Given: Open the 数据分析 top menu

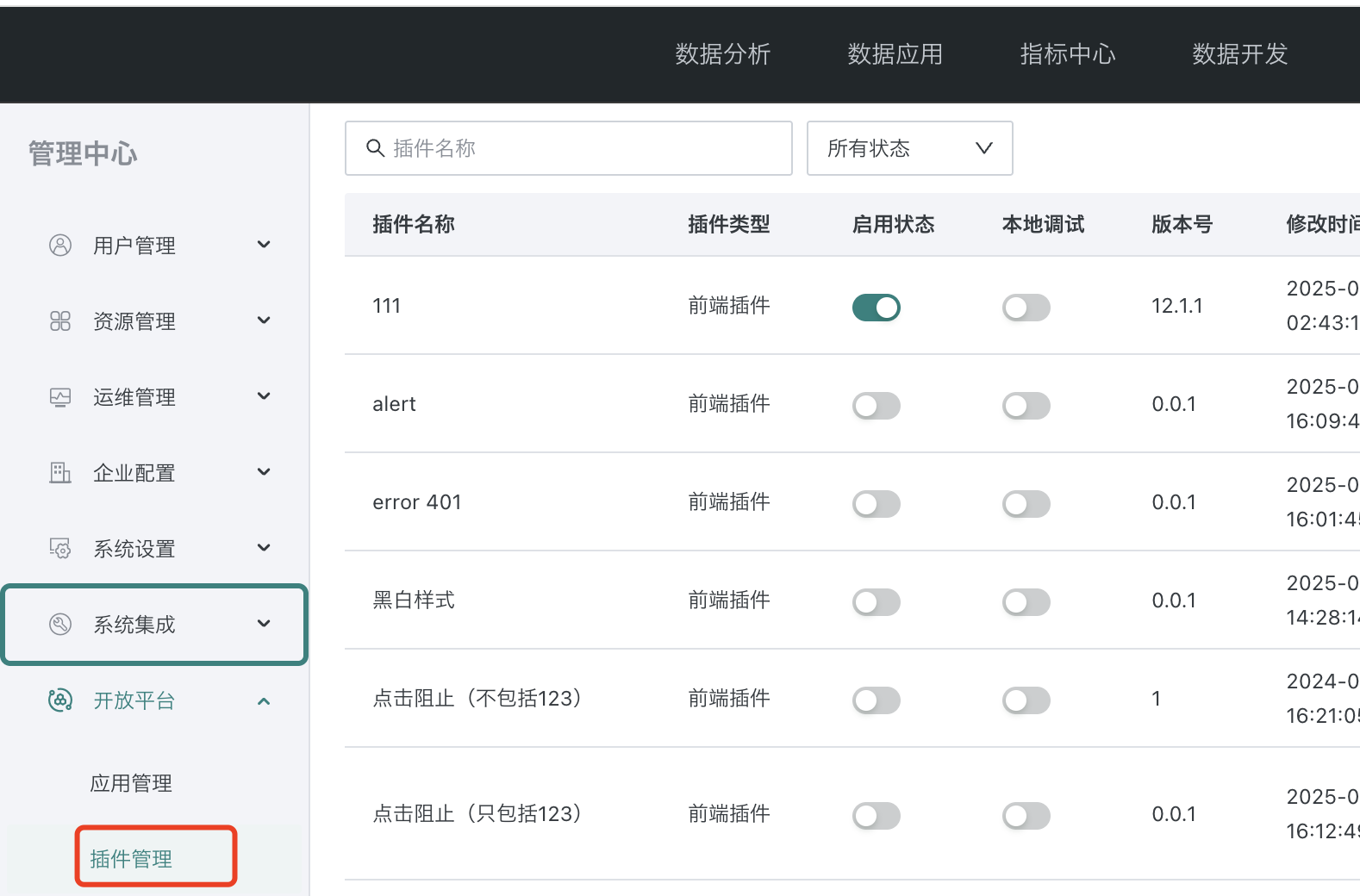Looking at the screenshot, I should [x=723, y=54].
